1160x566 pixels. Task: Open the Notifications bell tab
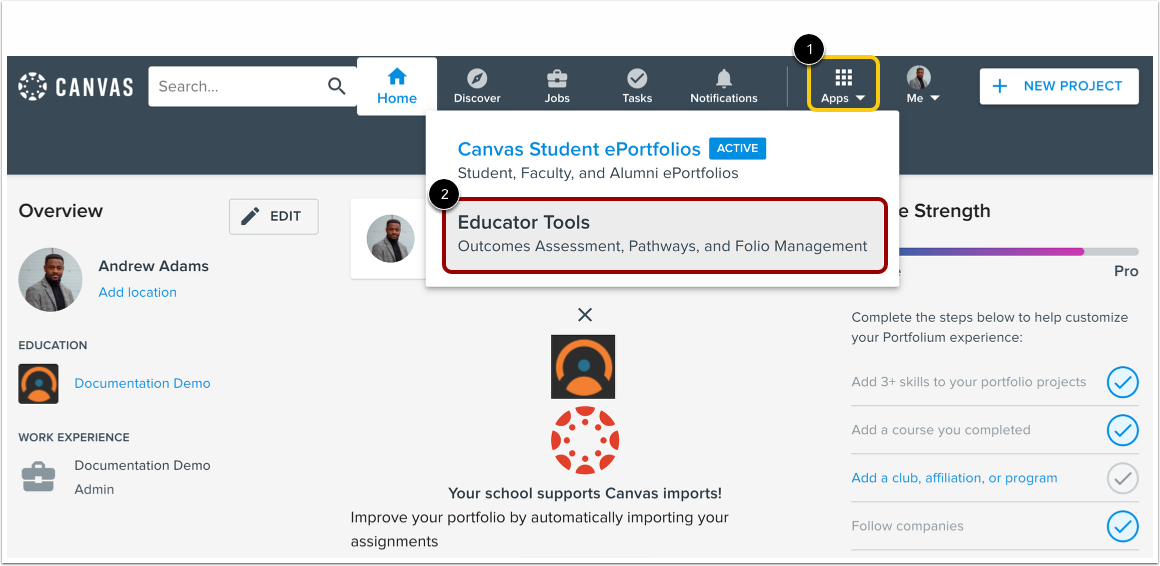pos(724,87)
